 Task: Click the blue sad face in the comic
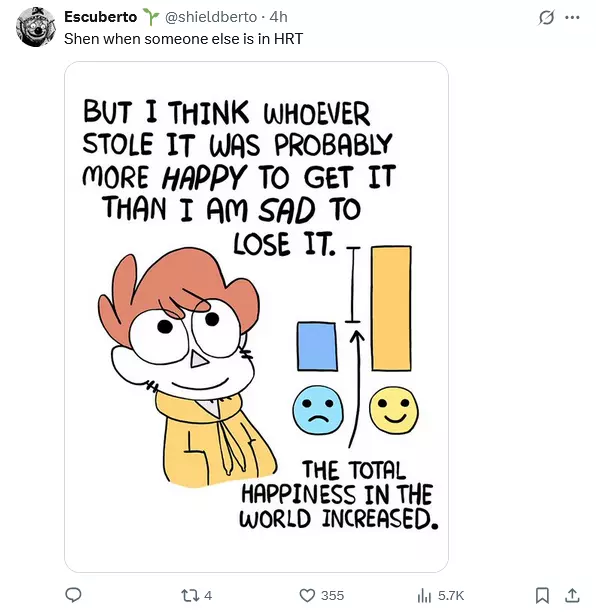click(x=318, y=410)
